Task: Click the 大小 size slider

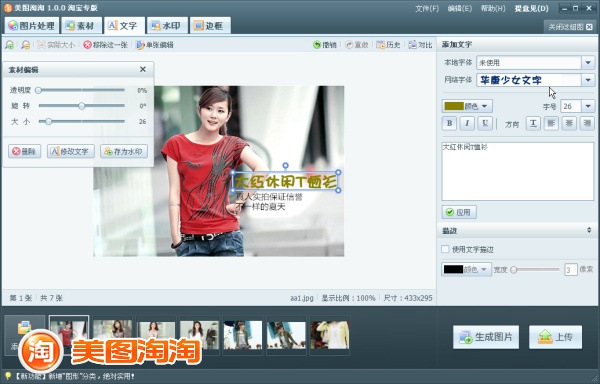Action: point(82,121)
